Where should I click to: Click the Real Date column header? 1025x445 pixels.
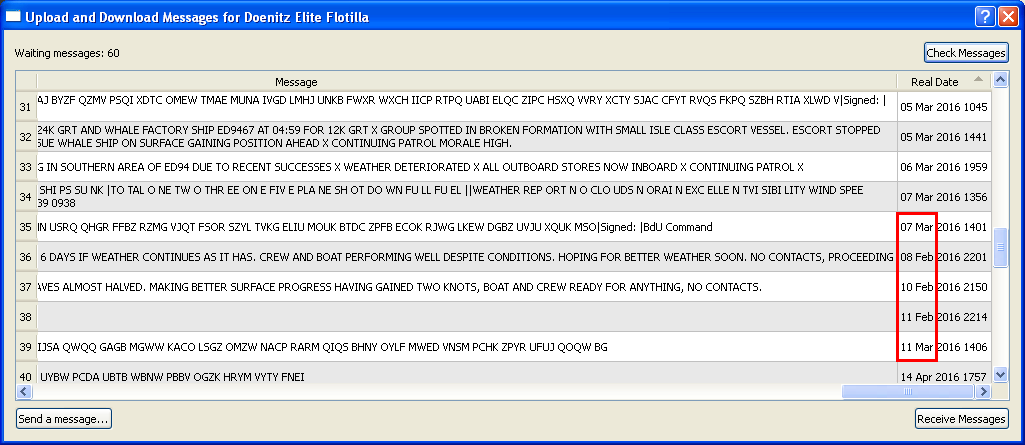coord(934,81)
